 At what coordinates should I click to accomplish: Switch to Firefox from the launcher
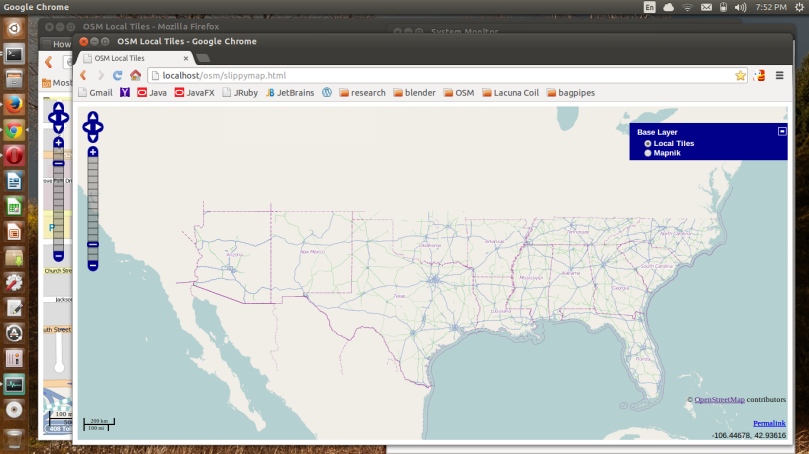coord(14,105)
